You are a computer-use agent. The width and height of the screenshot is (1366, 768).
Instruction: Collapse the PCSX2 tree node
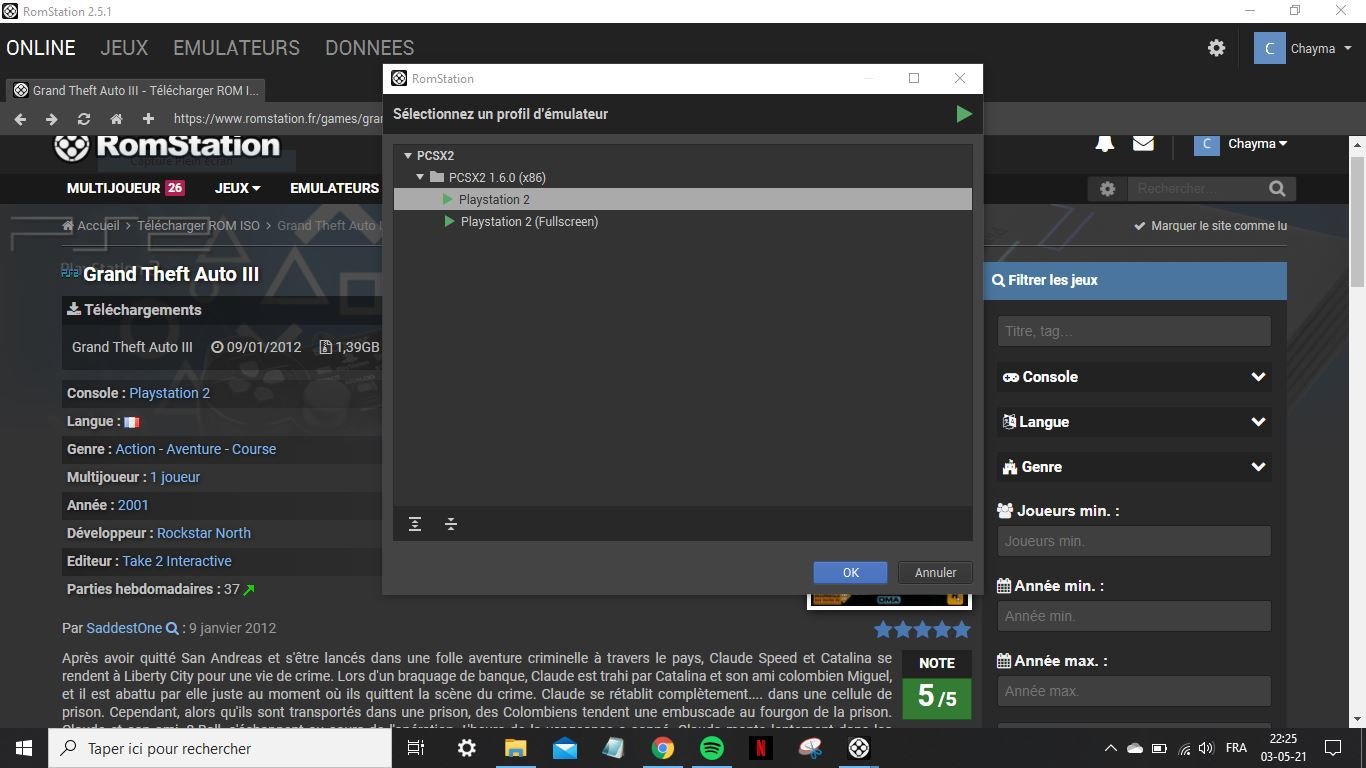[x=408, y=156]
